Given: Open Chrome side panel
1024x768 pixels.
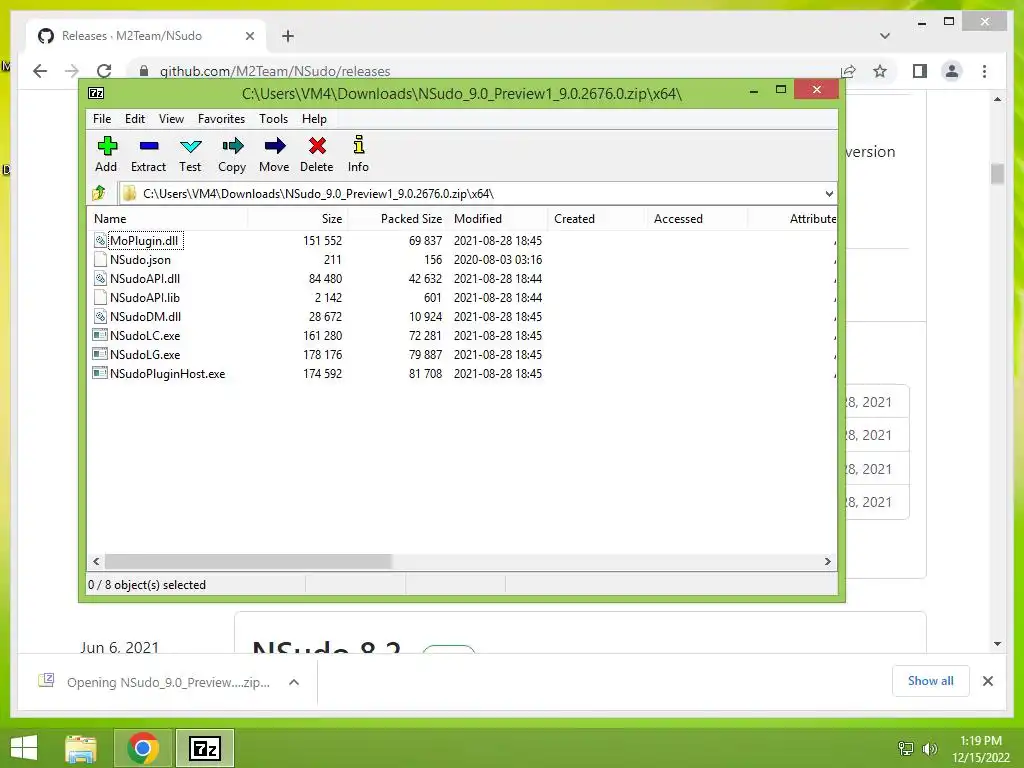Looking at the screenshot, I should (920, 71).
